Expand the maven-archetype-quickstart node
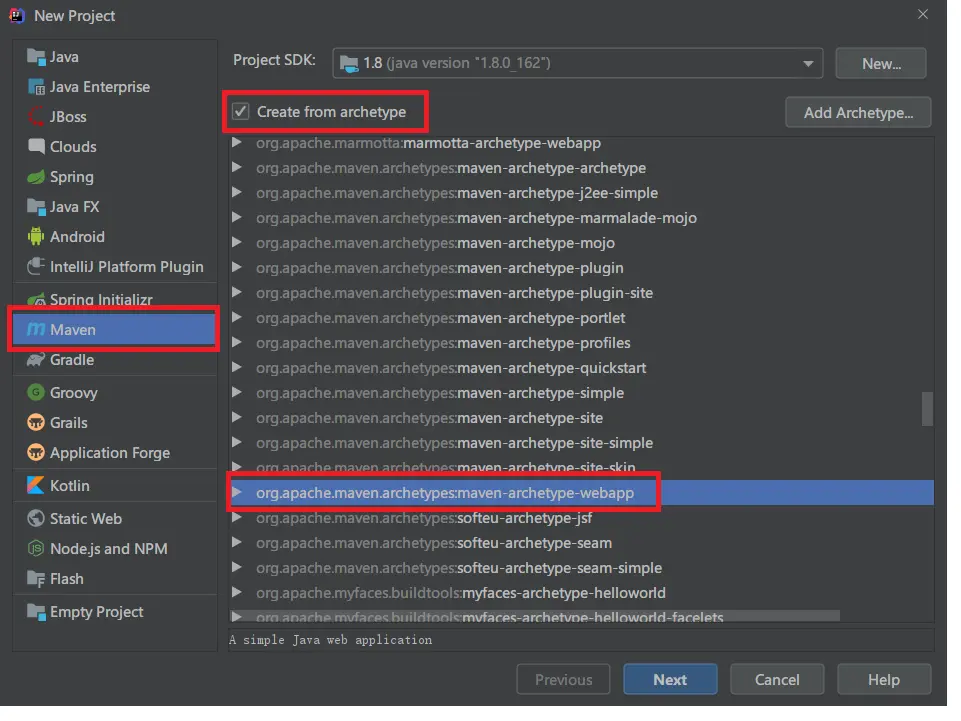Viewport: 961px width, 721px height. [237, 368]
